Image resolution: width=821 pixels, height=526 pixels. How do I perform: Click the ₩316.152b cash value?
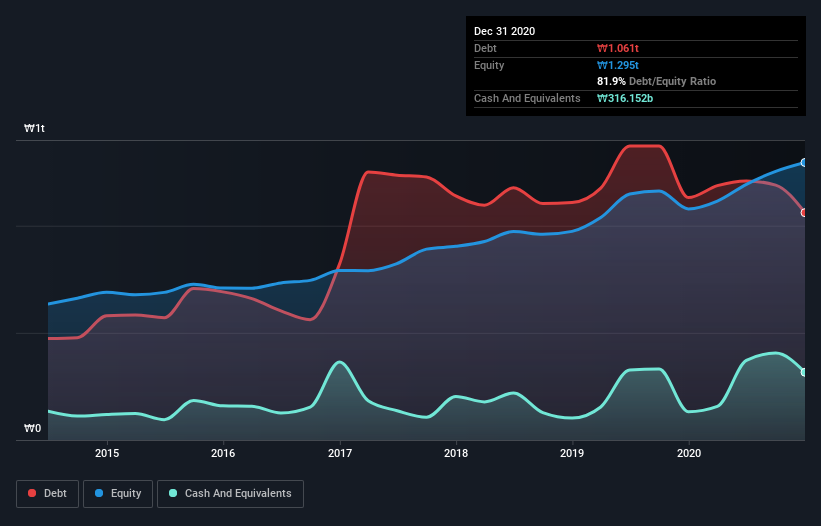coord(625,98)
